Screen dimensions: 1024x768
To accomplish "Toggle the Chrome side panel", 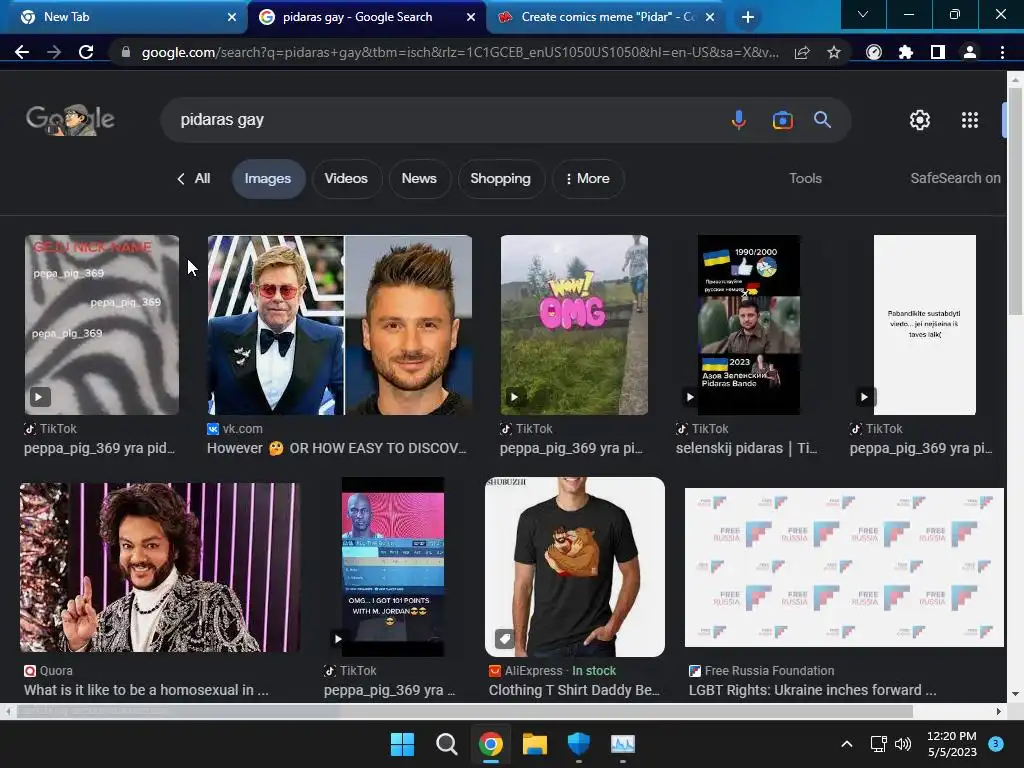I will coord(938,52).
